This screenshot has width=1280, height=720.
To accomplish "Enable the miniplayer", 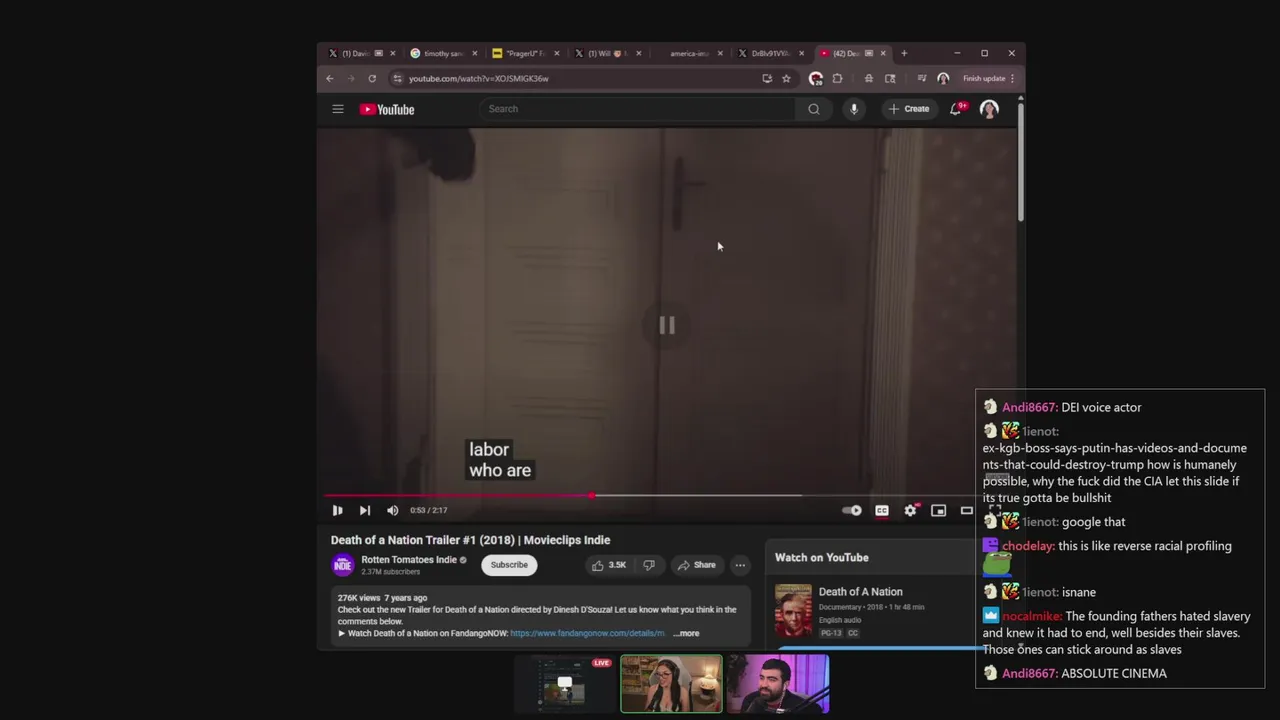I will 938,510.
